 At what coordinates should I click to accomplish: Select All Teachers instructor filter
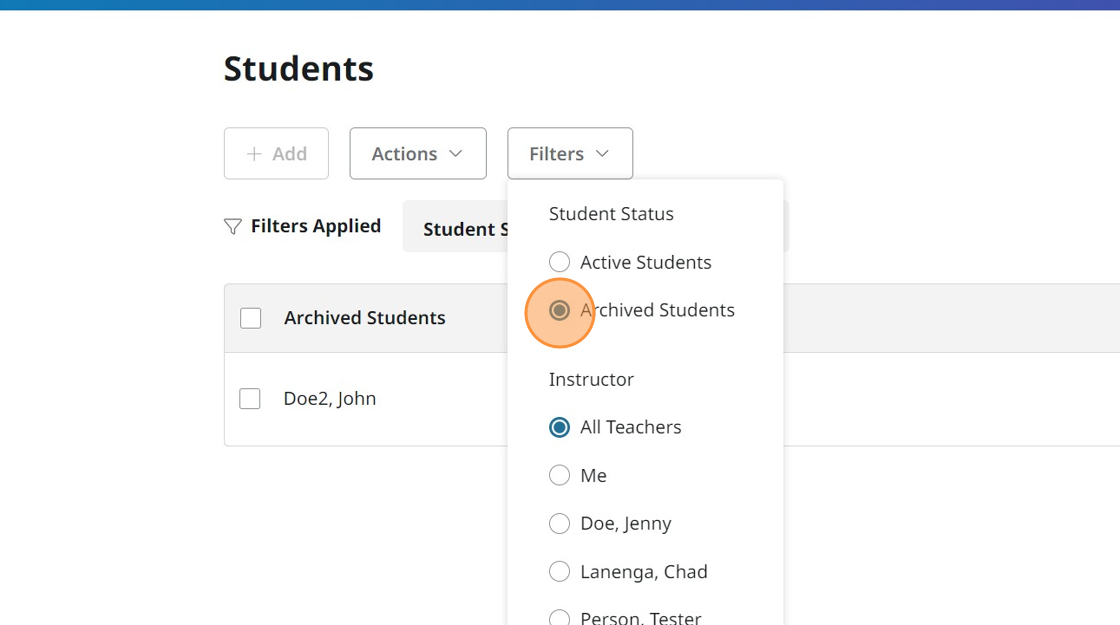point(560,427)
